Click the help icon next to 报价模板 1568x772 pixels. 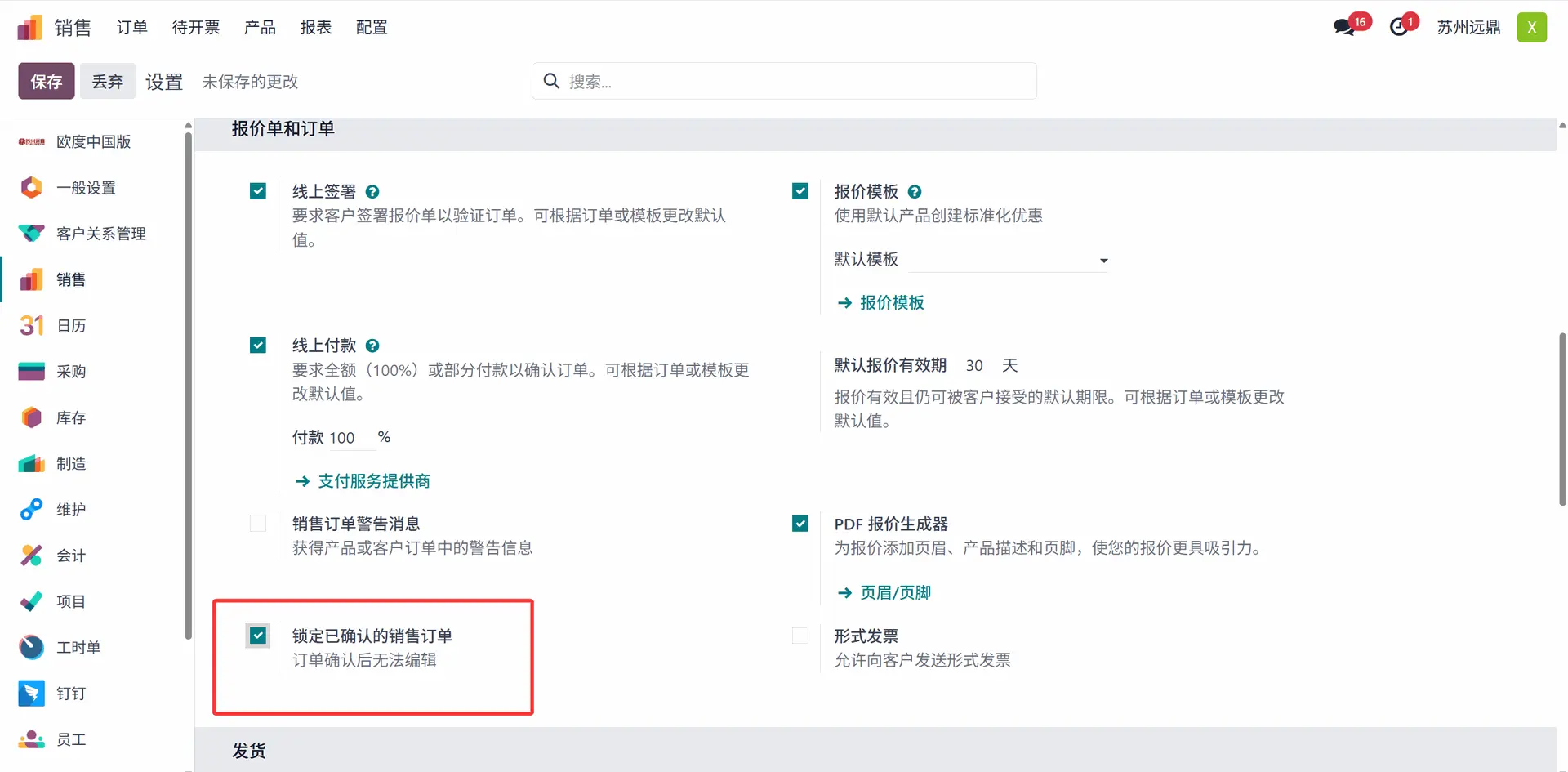915,192
